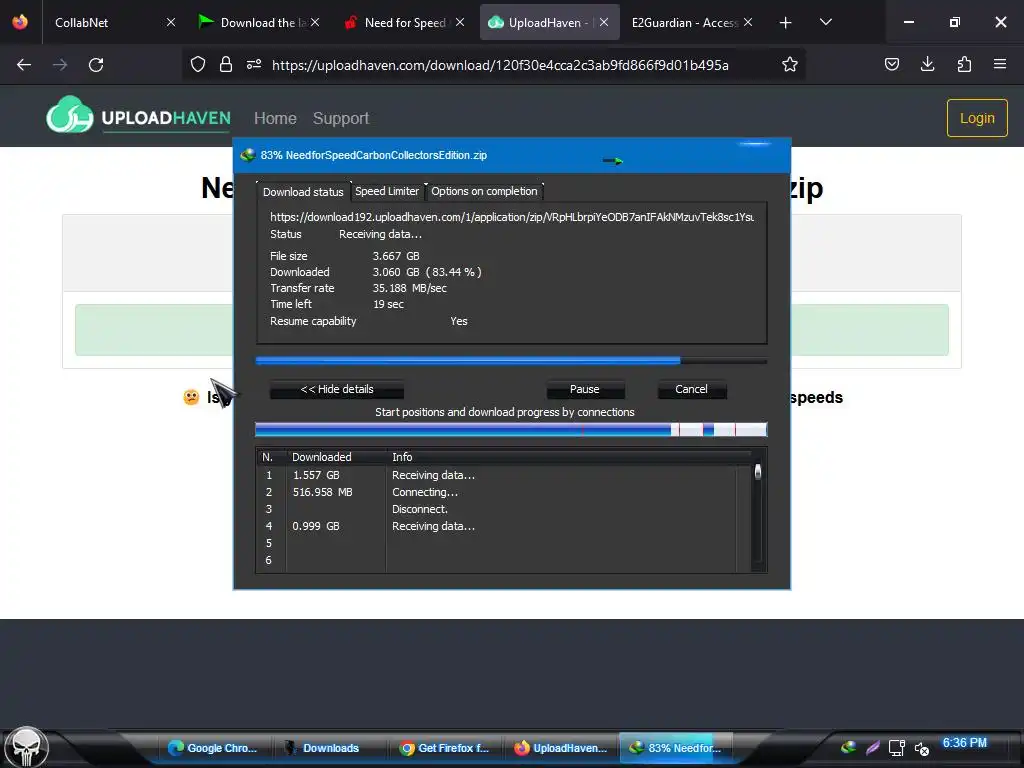Click the UploadHaven cloud logo
Image resolution: width=1024 pixels, height=768 pixels.
(69, 115)
